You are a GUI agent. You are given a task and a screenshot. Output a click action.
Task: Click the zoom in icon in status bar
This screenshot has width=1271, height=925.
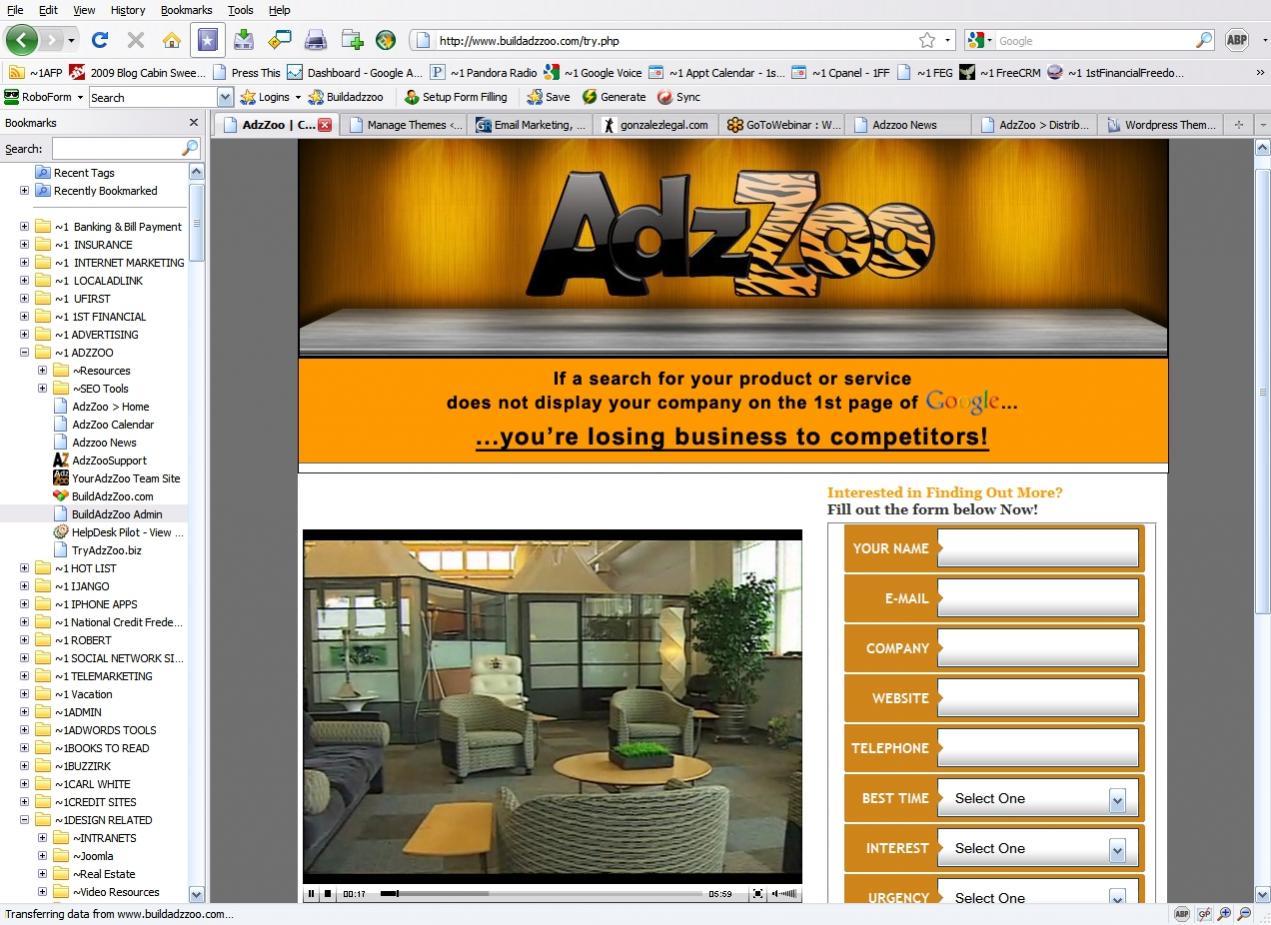1224,914
